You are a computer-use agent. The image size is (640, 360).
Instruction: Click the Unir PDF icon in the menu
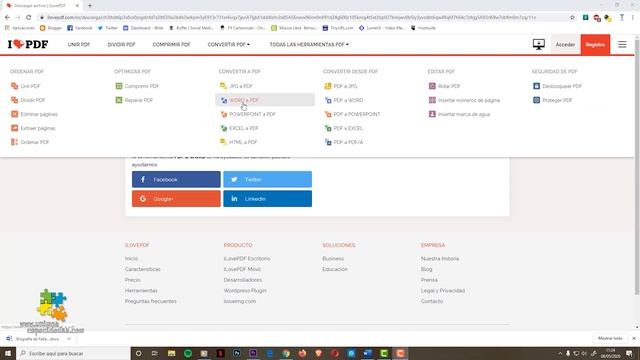[x=15, y=86]
